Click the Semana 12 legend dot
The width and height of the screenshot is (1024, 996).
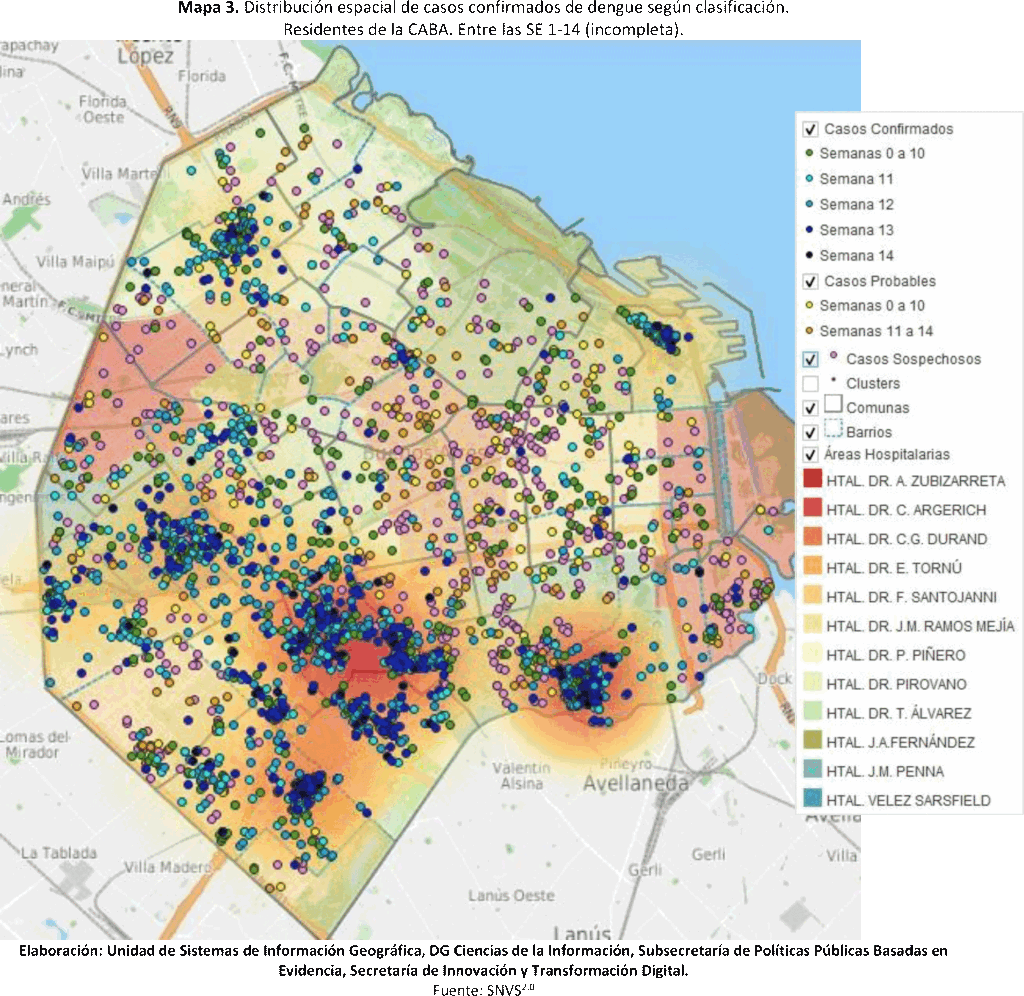click(809, 204)
